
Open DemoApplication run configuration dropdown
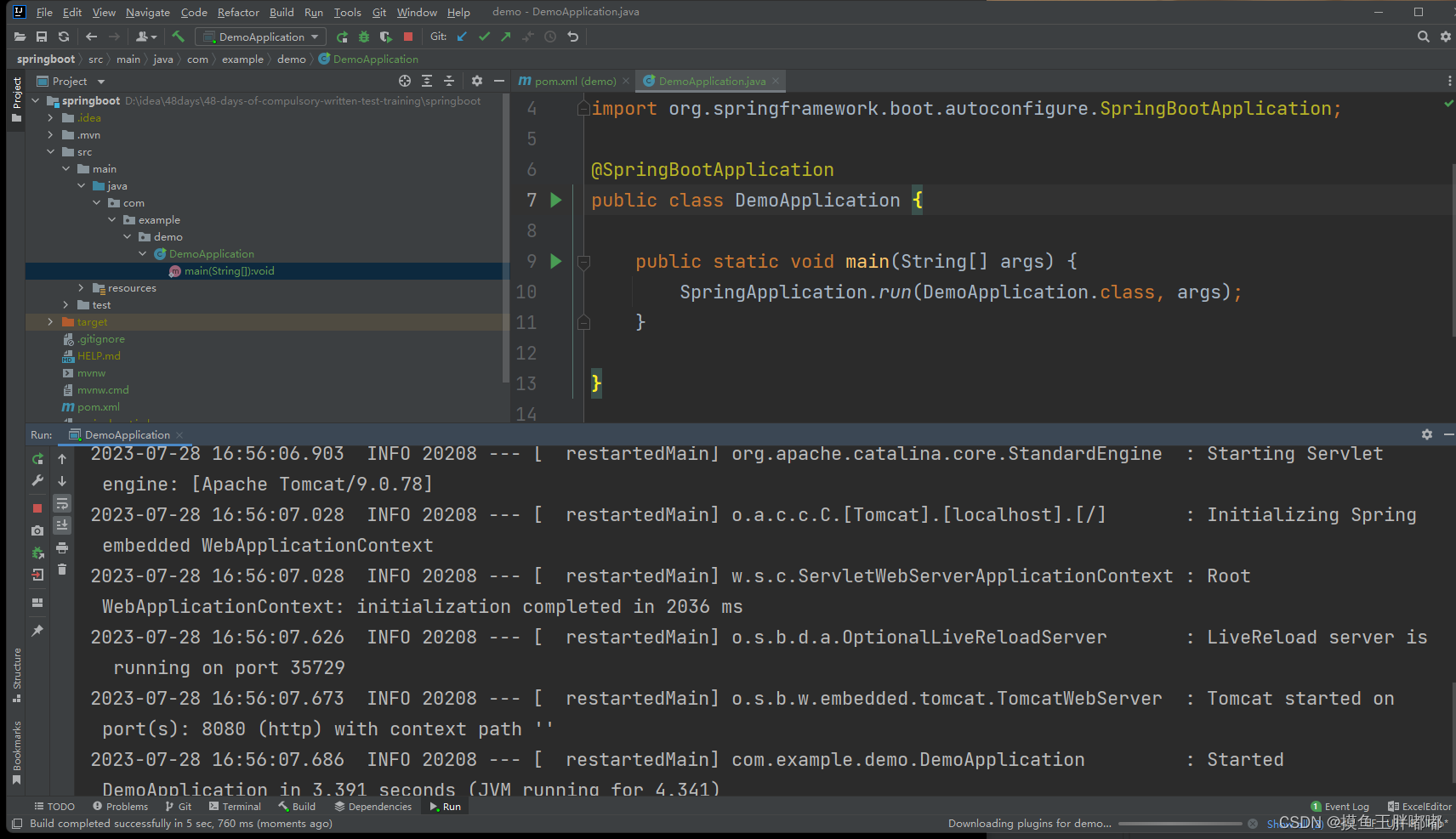click(261, 37)
